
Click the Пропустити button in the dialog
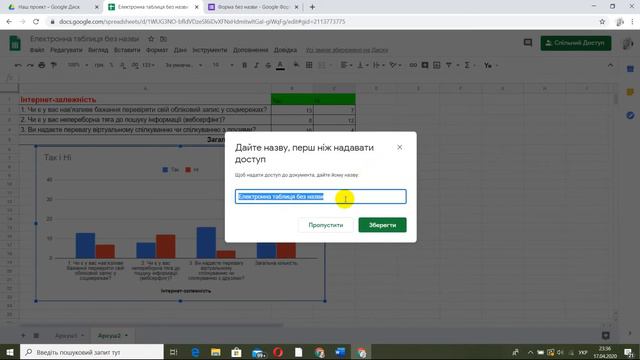pyautogui.click(x=326, y=225)
